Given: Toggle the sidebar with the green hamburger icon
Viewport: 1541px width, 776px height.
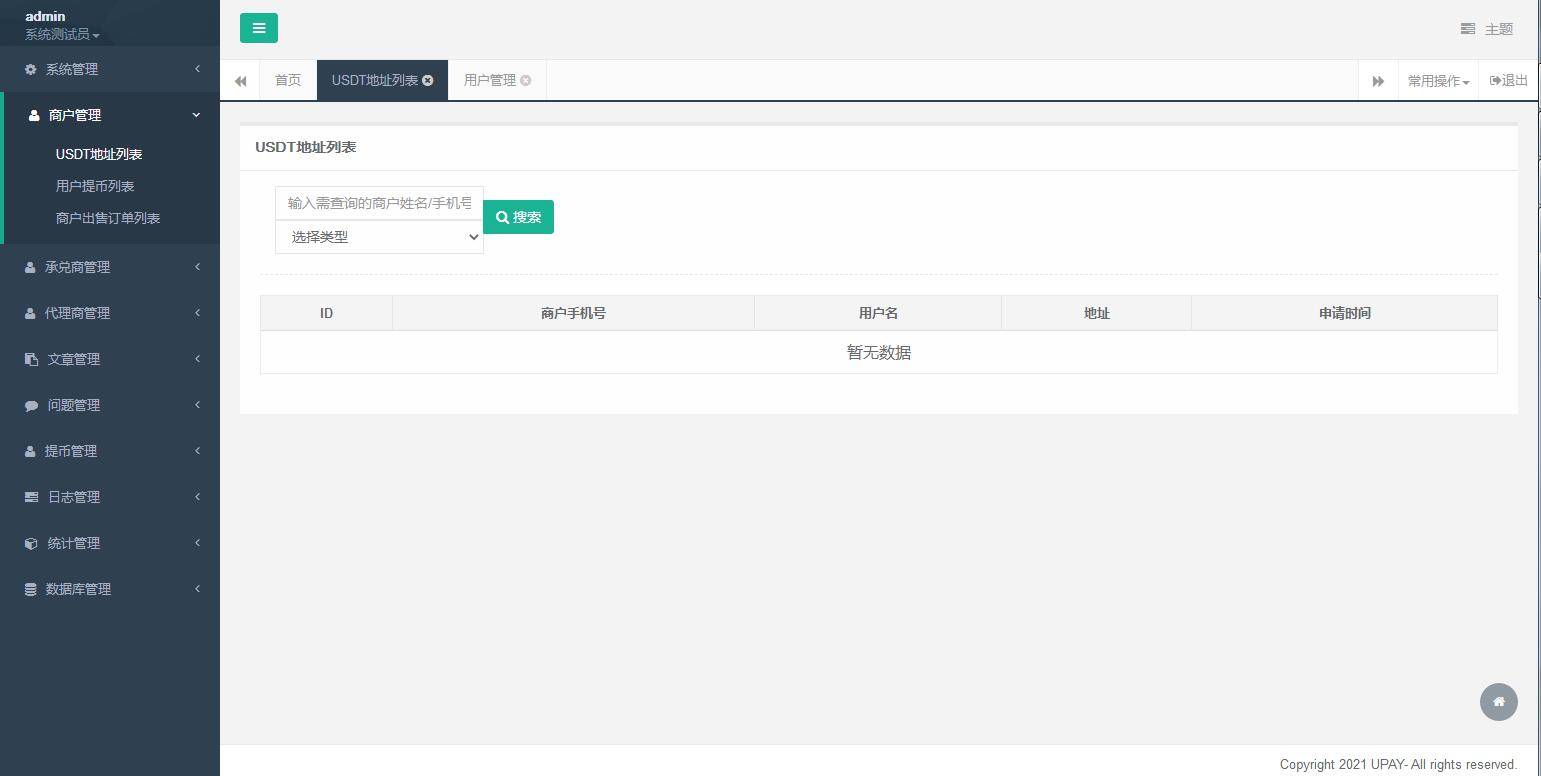Looking at the screenshot, I should tap(259, 28).
